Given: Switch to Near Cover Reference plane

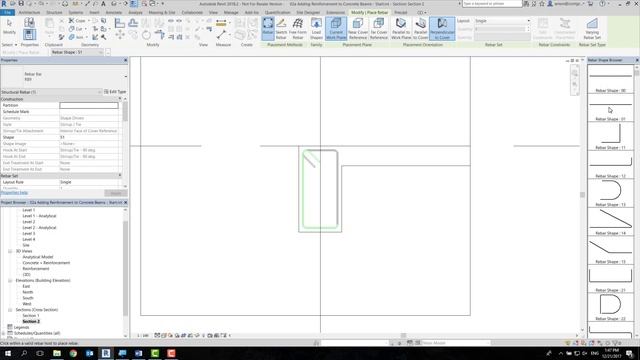Looking at the screenshot, I should coord(358,28).
